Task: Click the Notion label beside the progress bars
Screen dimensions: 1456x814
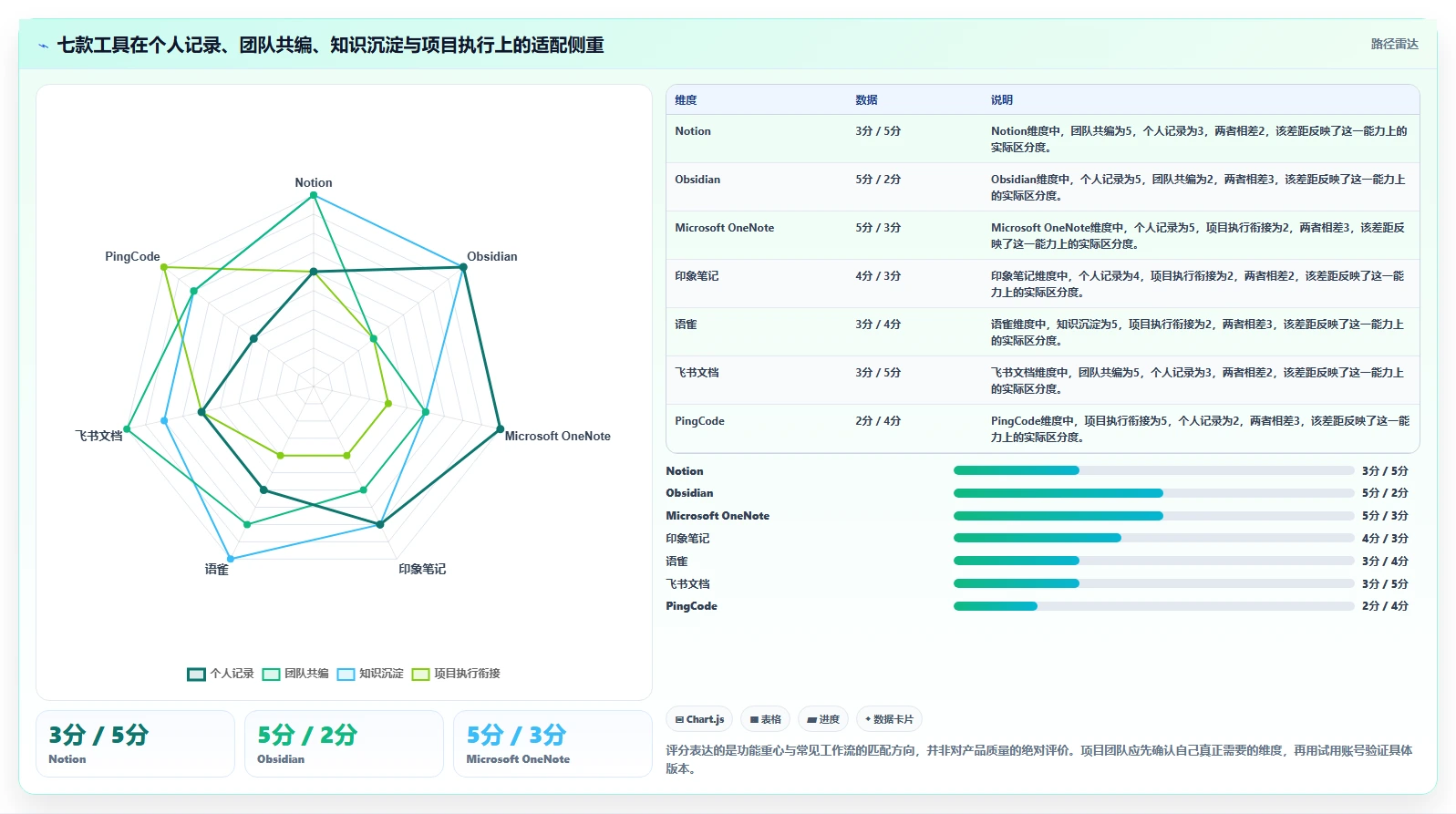Action: pos(685,471)
